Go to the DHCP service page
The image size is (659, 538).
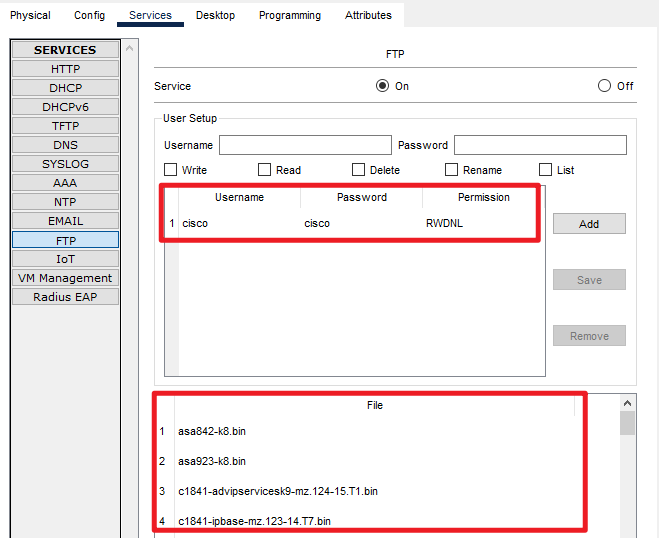(x=65, y=88)
